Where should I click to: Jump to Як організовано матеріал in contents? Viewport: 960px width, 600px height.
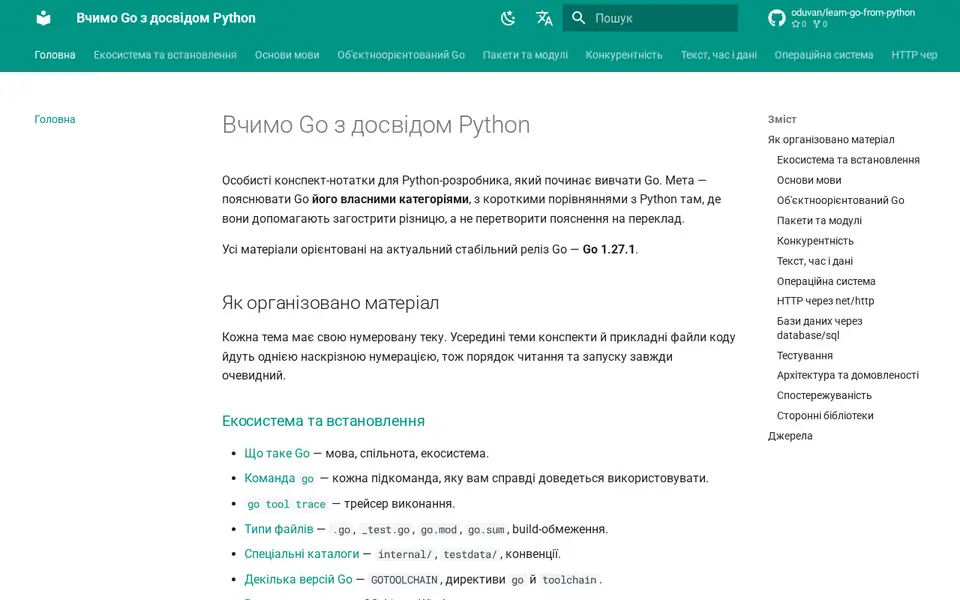click(x=831, y=140)
